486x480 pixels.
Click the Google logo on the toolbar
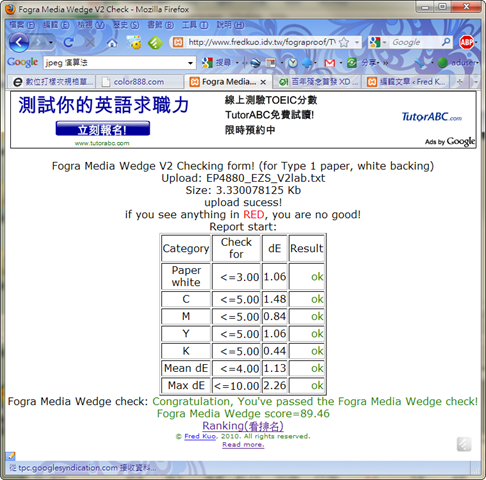23,62
